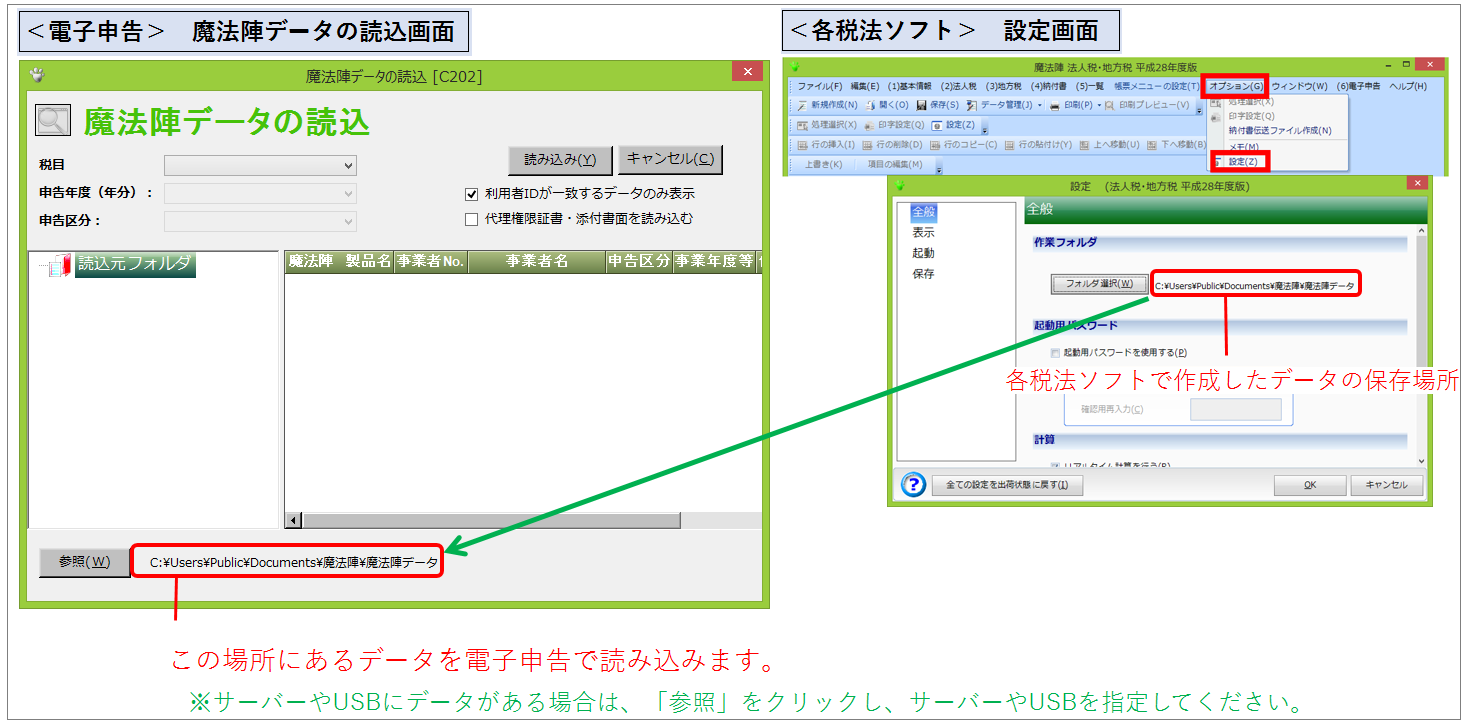Open the 税目 dropdown

260,166
